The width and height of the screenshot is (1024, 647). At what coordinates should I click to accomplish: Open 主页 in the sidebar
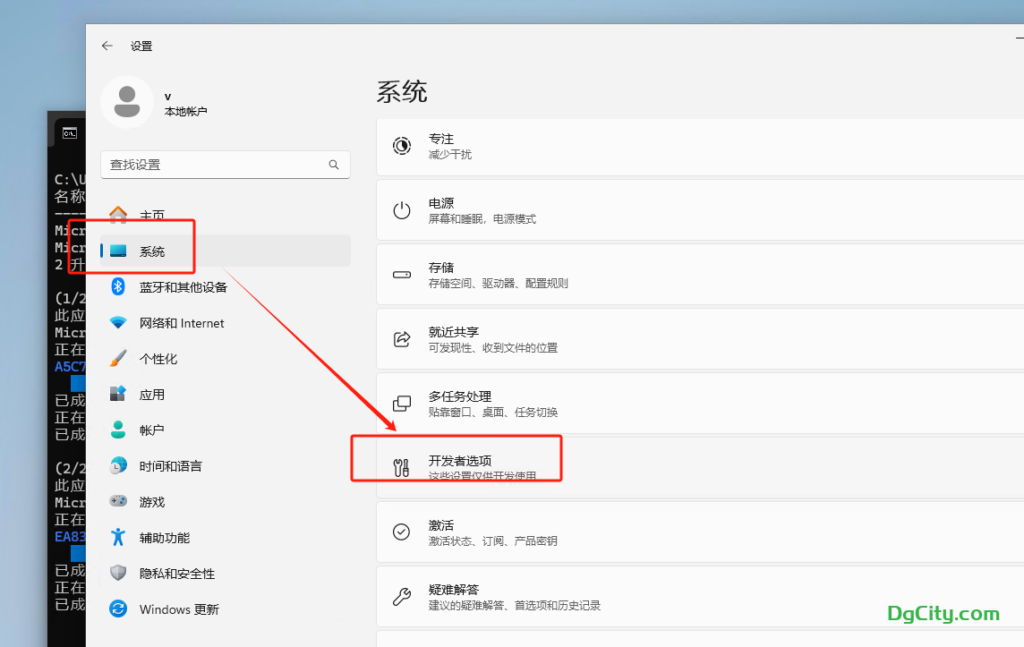pos(152,215)
